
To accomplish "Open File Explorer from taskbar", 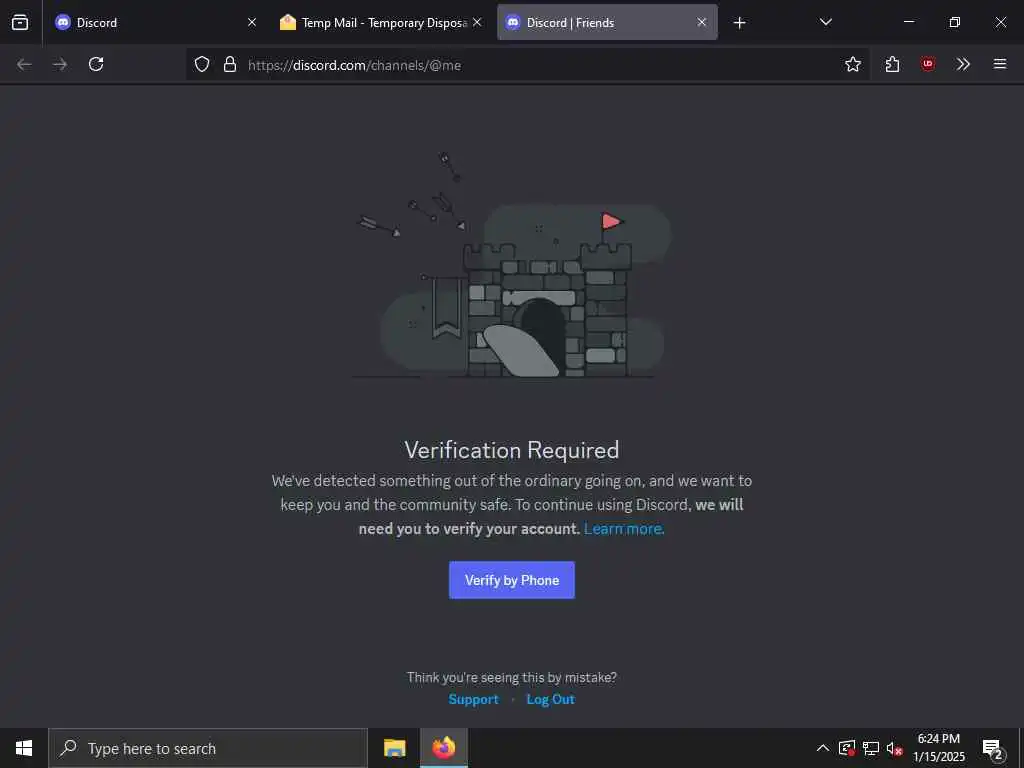I will click(x=394, y=748).
